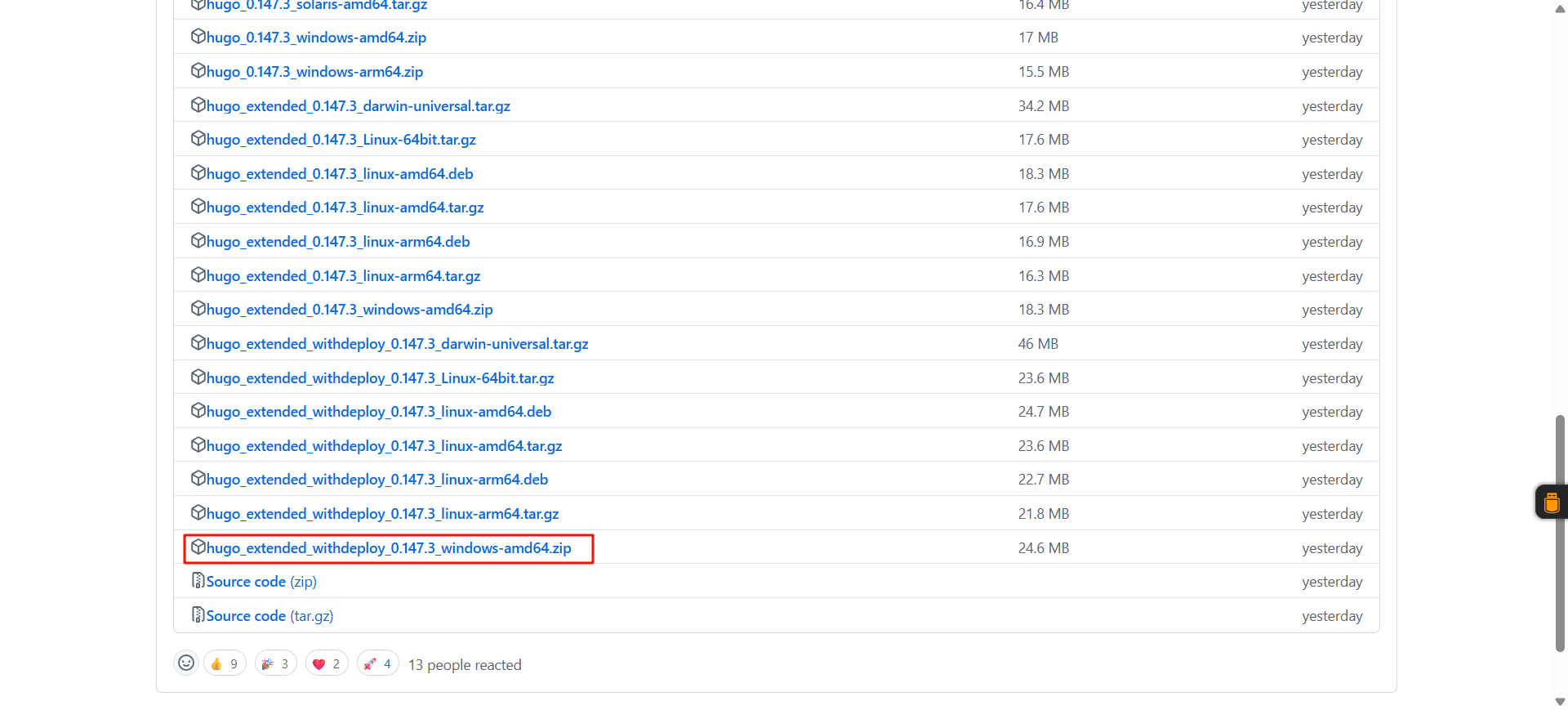Click yesterday timestamp of Source code (zip)

tap(1332, 582)
